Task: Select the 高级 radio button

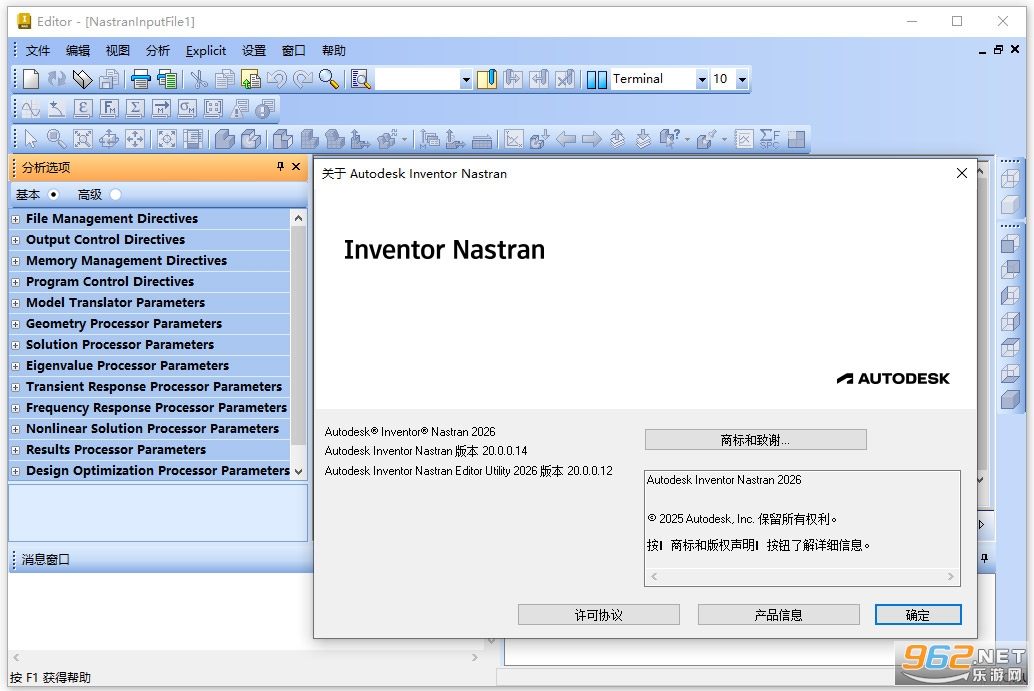Action: [x=115, y=195]
